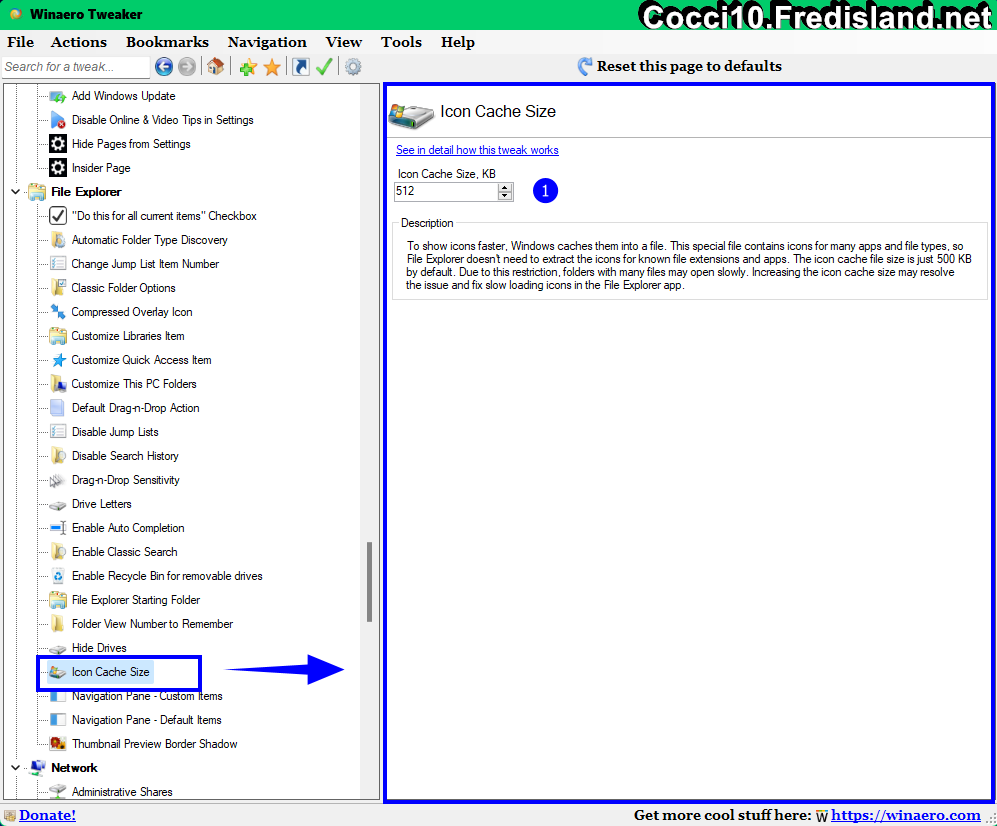The height and width of the screenshot is (826, 997).
Task: Click the File Explorer category label
Action: pos(86,191)
